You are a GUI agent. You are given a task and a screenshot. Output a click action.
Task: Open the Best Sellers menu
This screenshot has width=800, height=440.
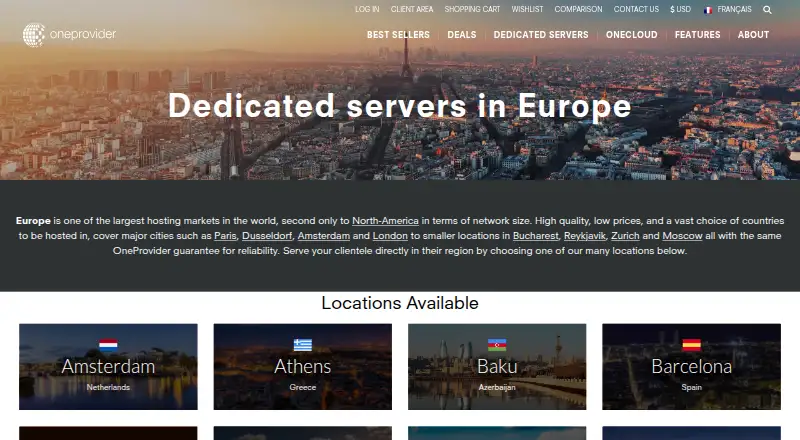coord(398,35)
